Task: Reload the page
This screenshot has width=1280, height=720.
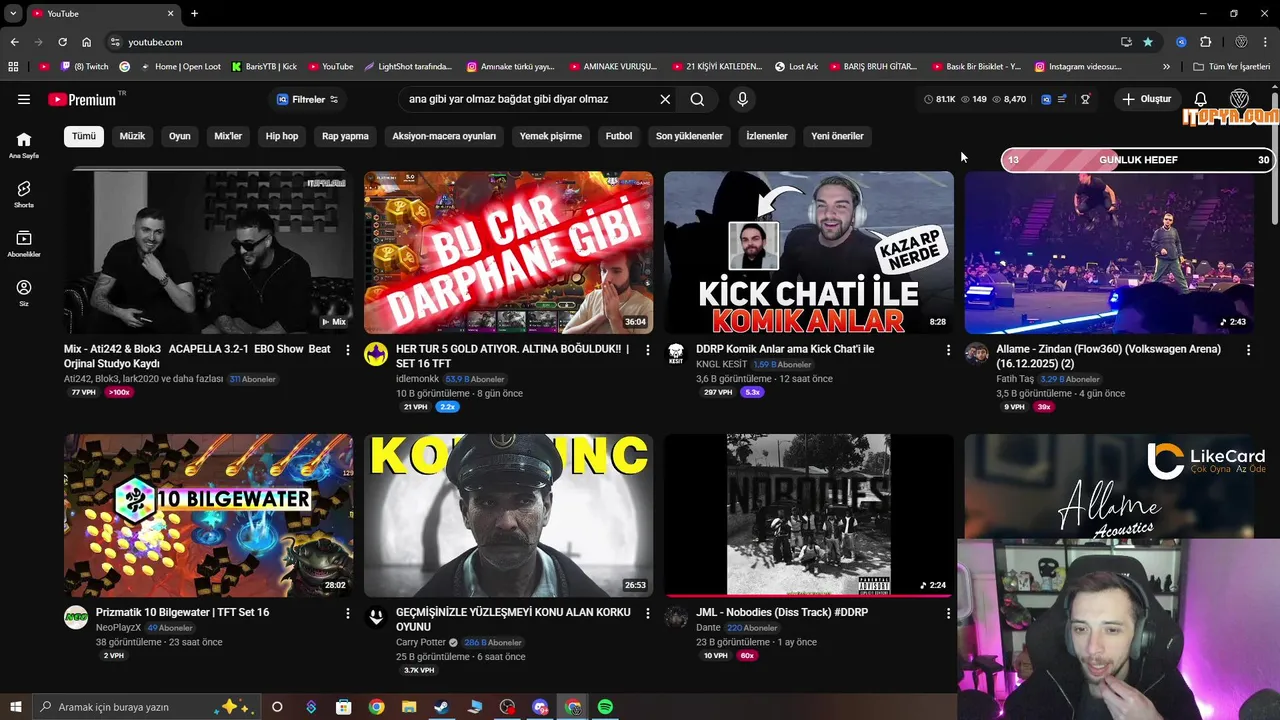Action: coord(62,42)
